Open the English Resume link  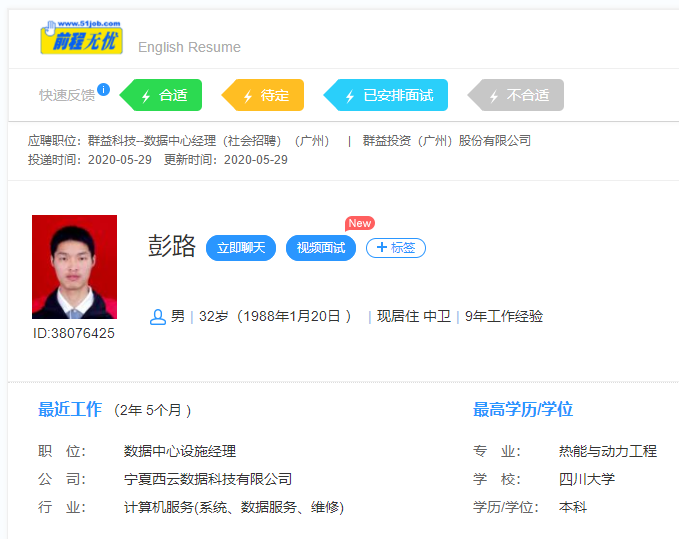(x=189, y=47)
